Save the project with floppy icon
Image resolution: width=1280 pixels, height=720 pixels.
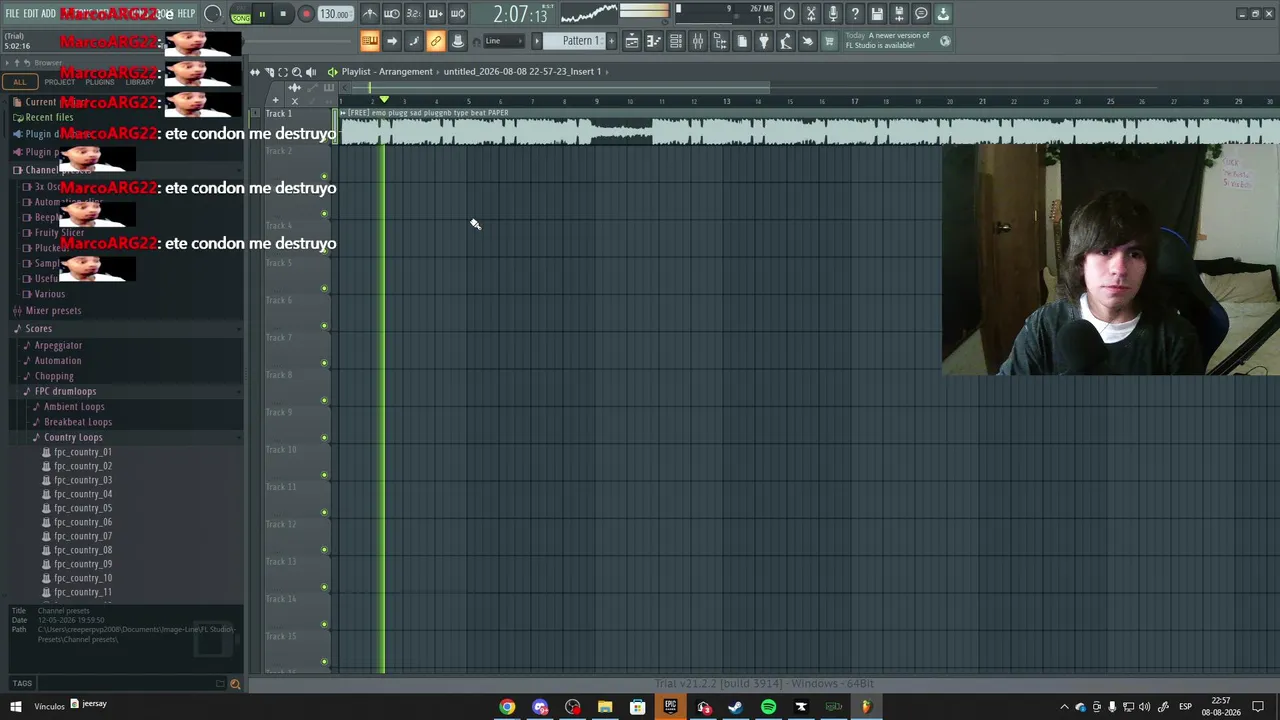877,14
